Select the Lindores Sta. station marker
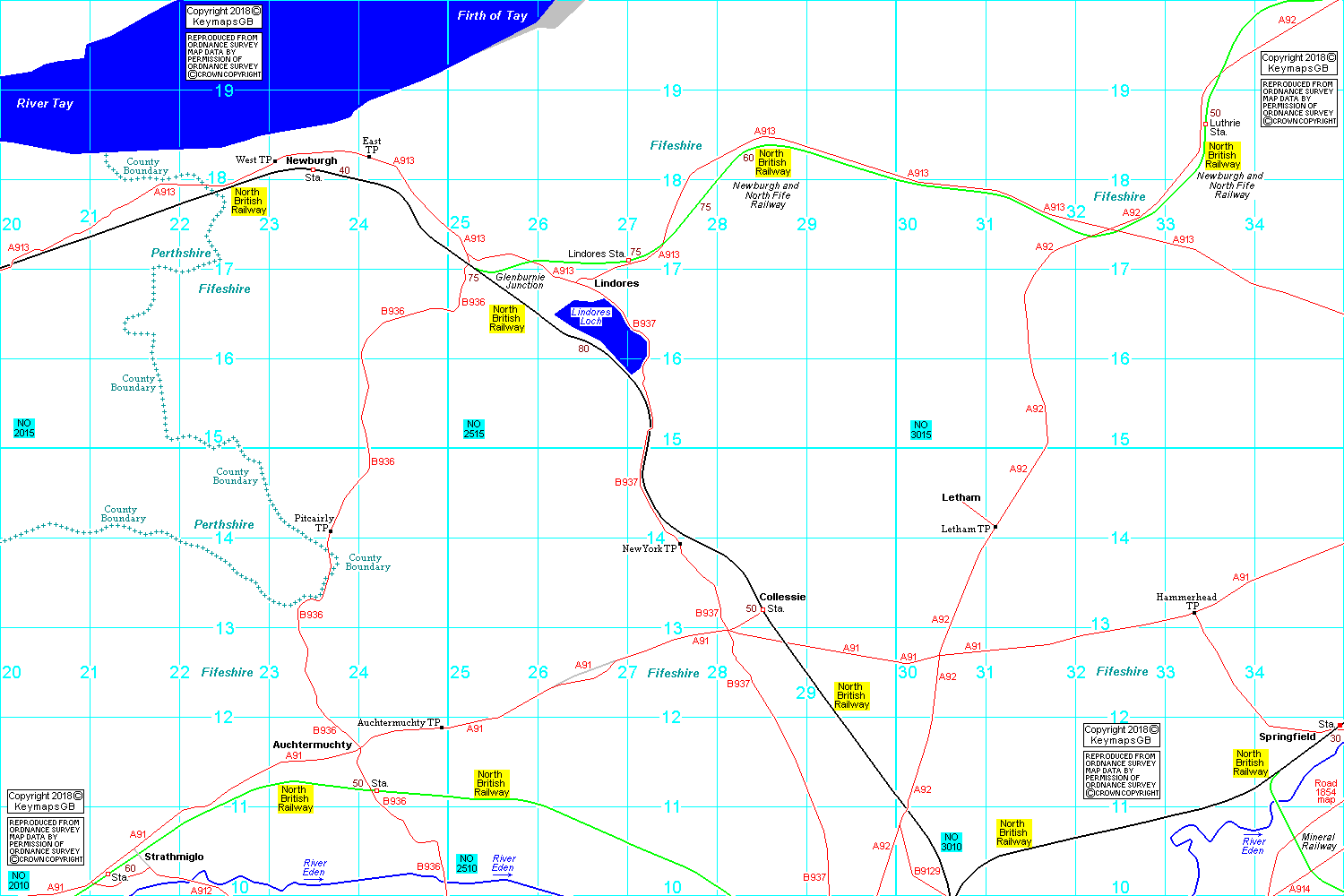The width and height of the screenshot is (1344, 896). [628, 261]
